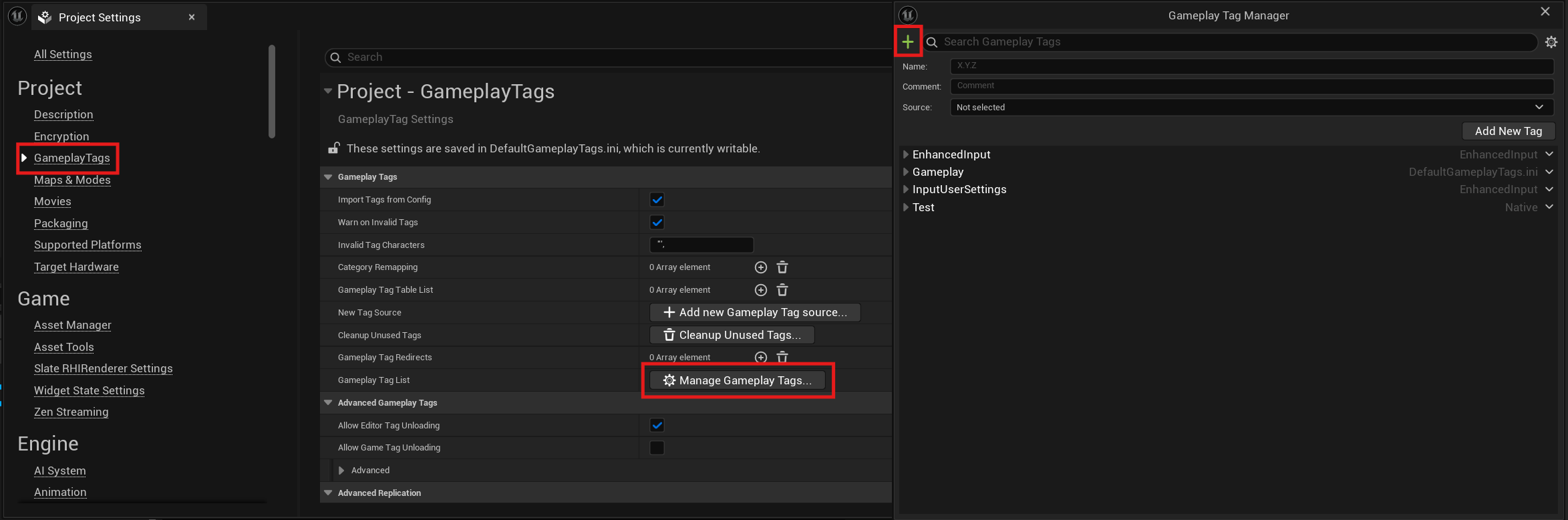
Task: Close the Project Settings tab
Action: [192, 17]
